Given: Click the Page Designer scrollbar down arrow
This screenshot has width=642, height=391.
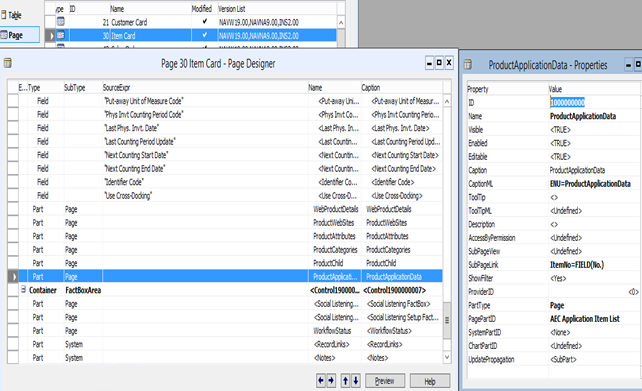Looking at the screenshot, I should click(x=447, y=357).
